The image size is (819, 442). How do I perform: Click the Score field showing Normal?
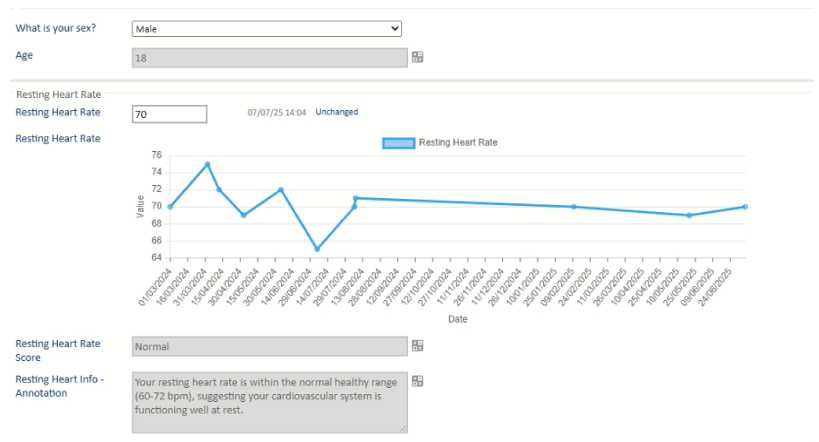click(x=269, y=346)
